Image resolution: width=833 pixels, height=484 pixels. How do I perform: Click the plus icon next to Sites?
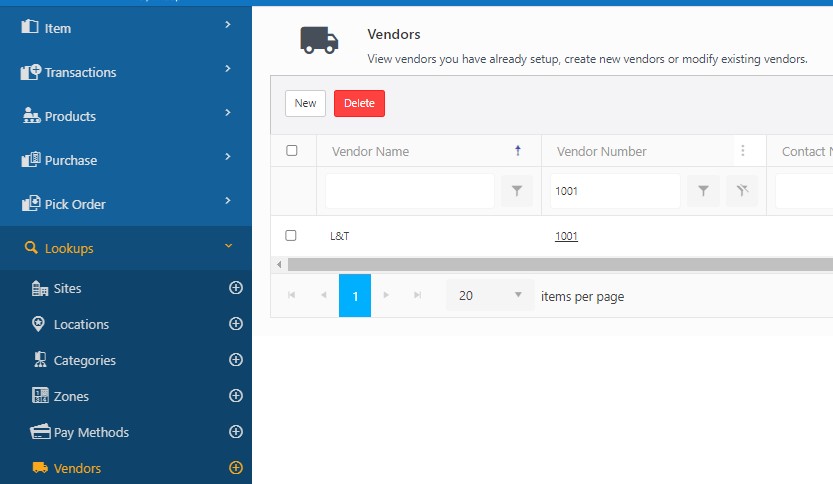(x=236, y=288)
